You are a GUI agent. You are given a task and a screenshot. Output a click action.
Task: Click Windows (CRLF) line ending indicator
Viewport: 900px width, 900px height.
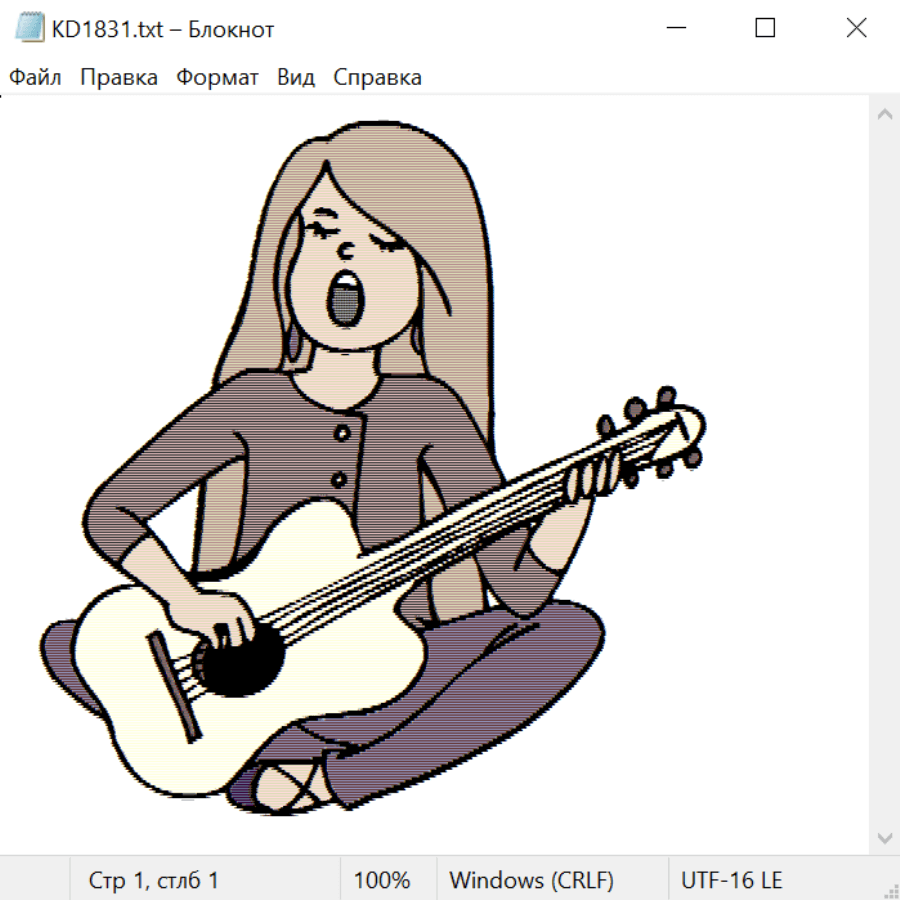tap(531, 881)
